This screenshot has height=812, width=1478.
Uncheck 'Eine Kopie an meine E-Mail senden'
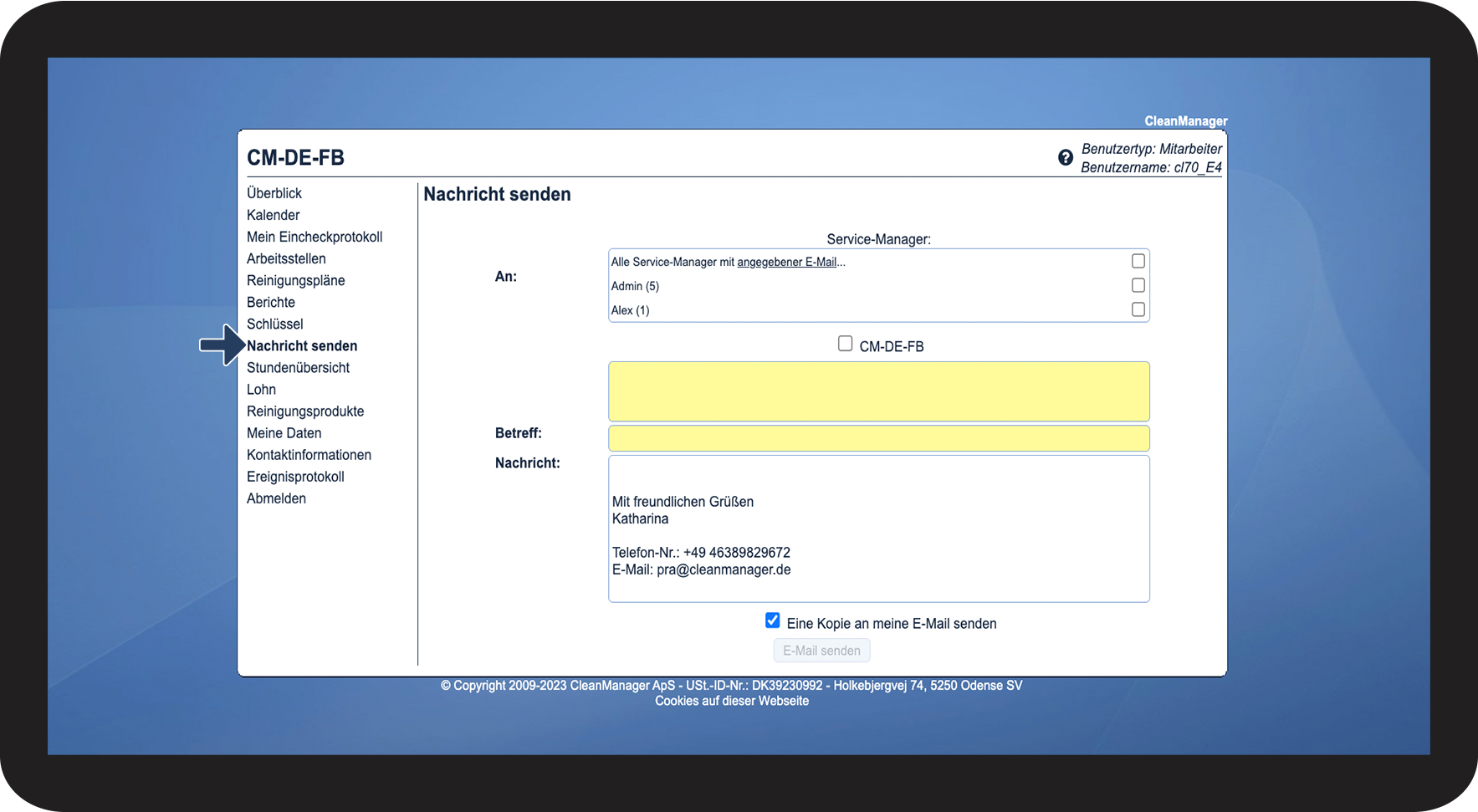[772, 621]
